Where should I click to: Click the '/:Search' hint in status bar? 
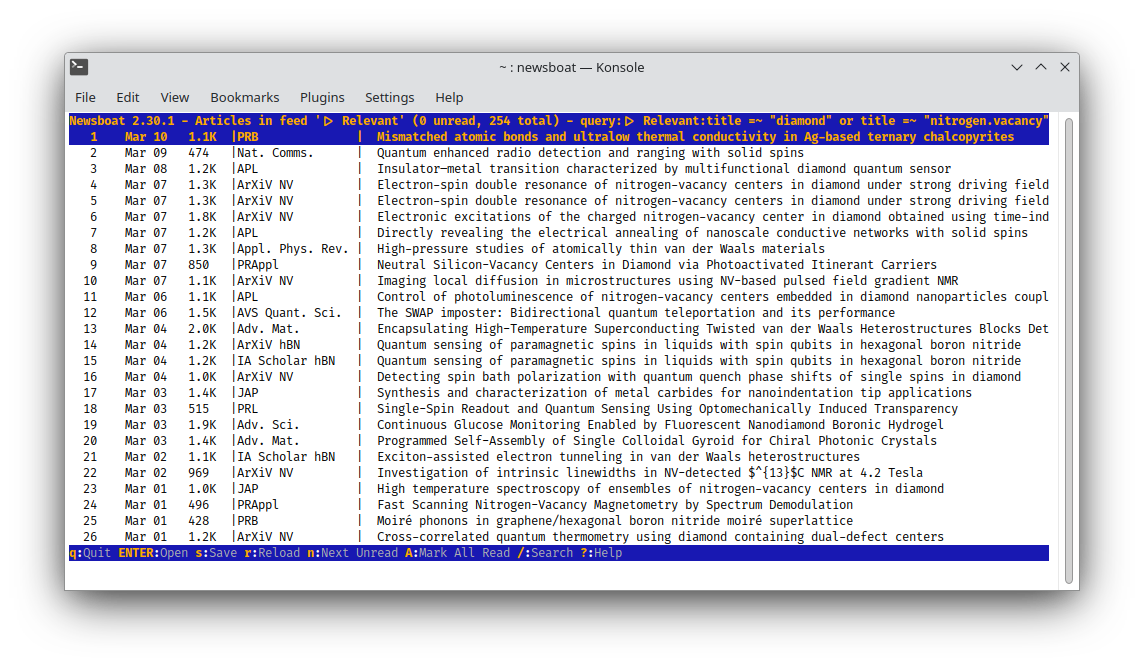pyautogui.click(x=545, y=553)
